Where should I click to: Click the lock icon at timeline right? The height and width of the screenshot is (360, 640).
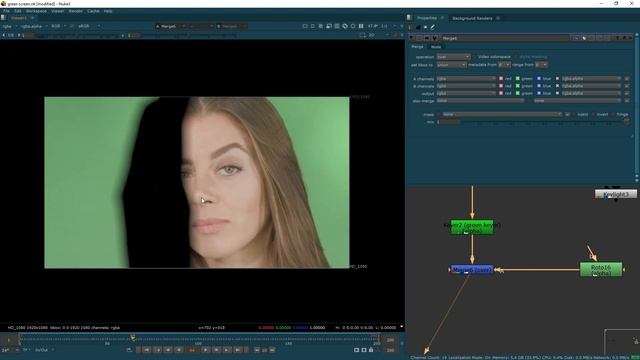371,350
